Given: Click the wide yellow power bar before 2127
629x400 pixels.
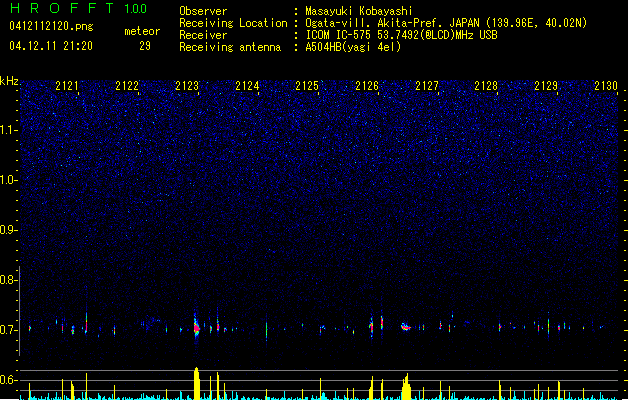Looking at the screenshot, I should [x=406, y=387].
